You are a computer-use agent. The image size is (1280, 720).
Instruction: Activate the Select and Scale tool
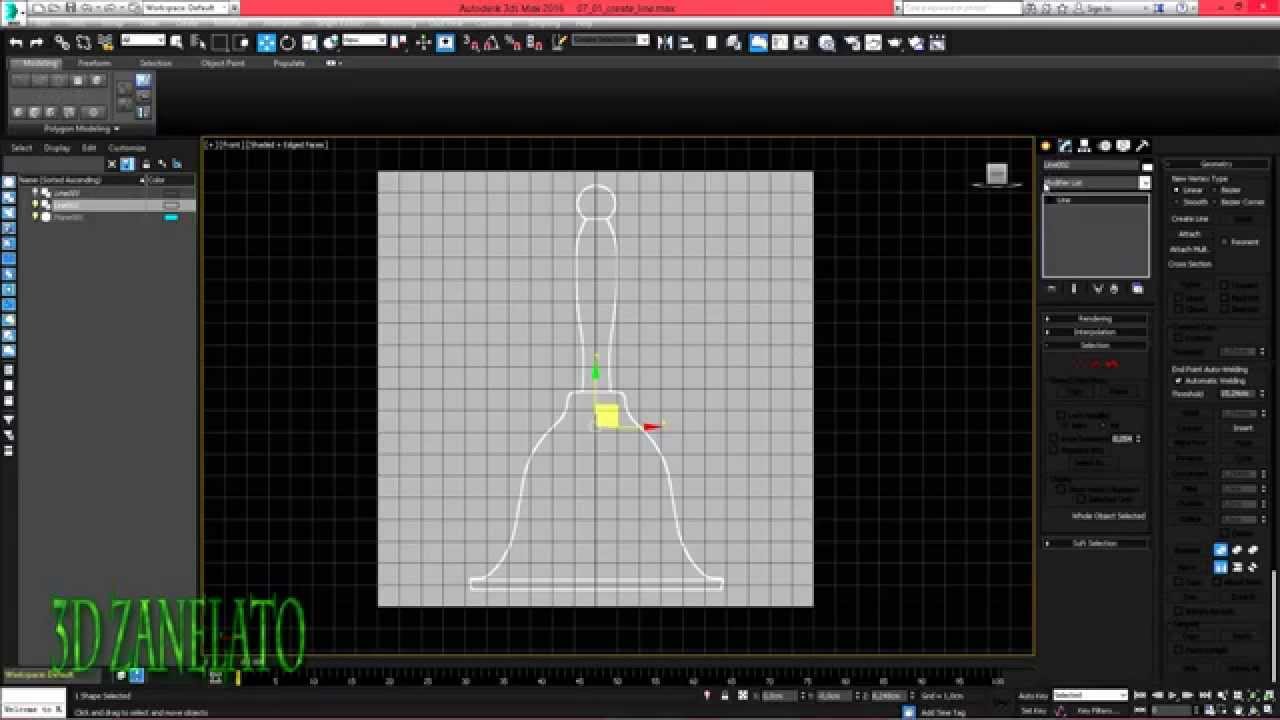point(309,42)
